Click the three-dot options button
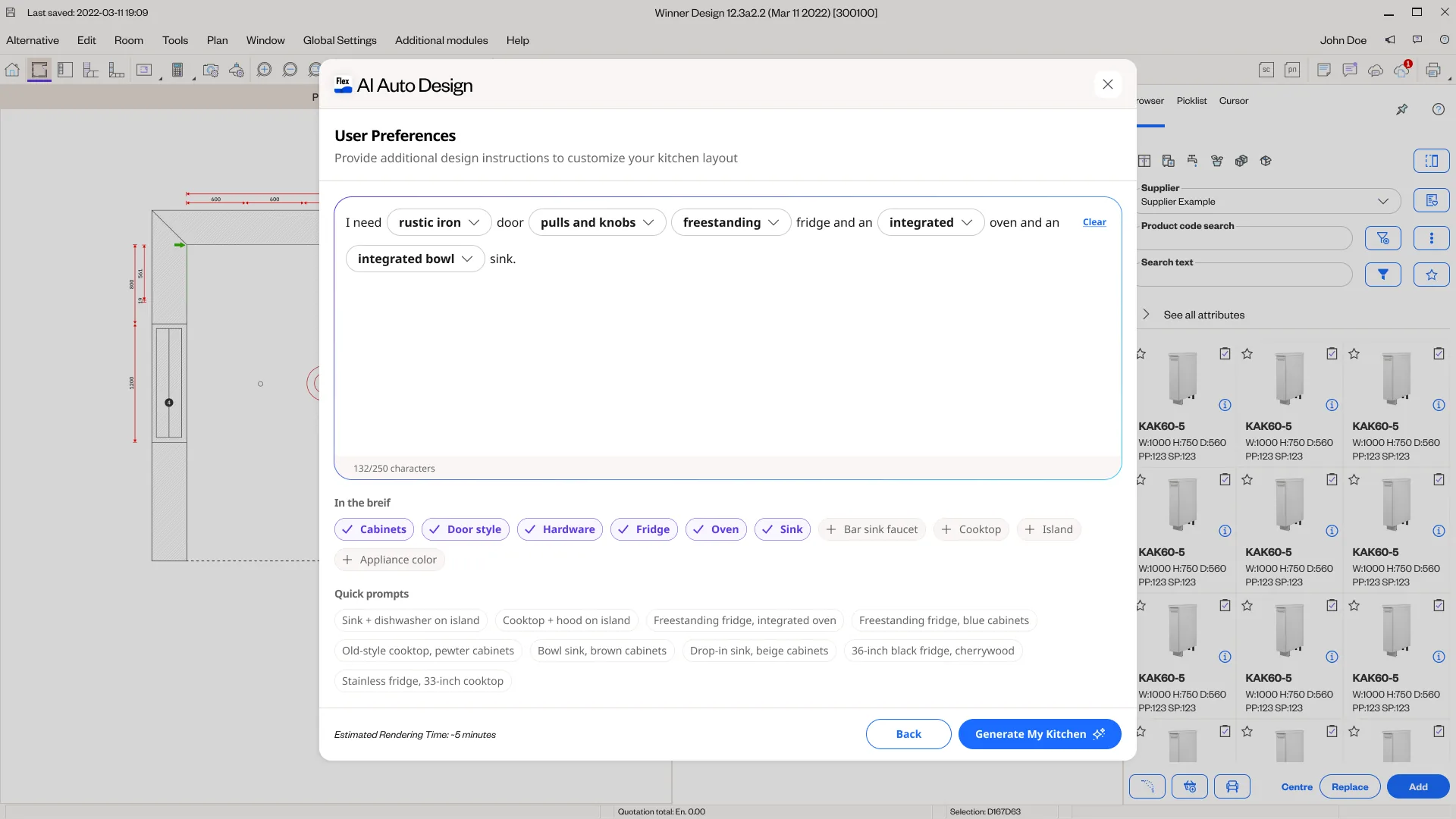1456x819 pixels. pyautogui.click(x=1432, y=238)
